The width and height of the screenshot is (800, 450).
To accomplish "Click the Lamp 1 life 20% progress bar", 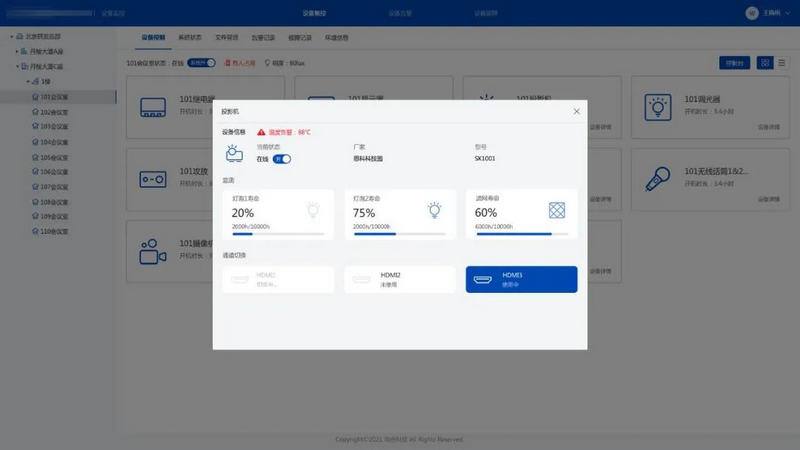I will point(278,234).
